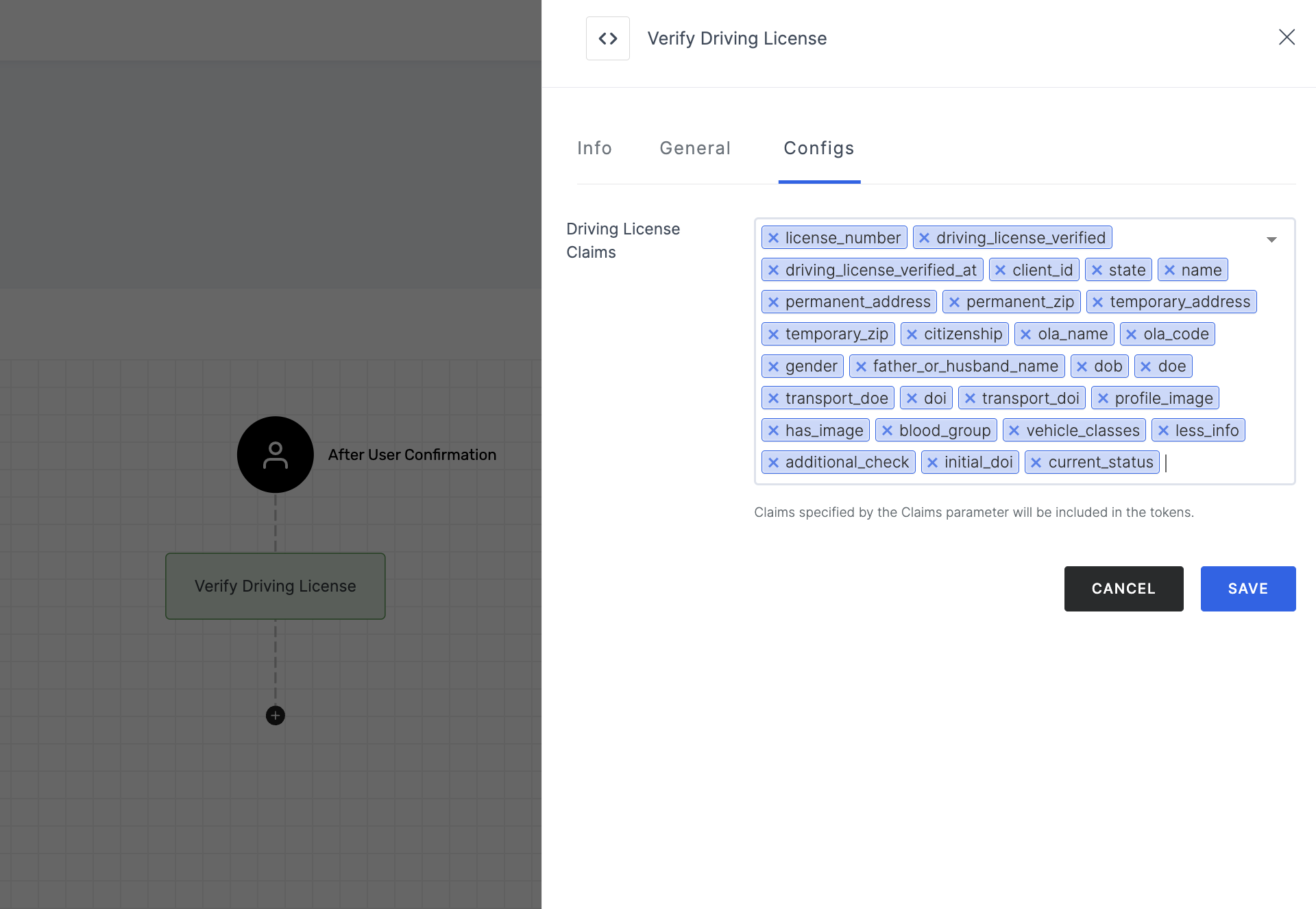Screen dimensions: 1316x909
Task: Remove the permanent_zip claim tag
Action: pos(954,302)
